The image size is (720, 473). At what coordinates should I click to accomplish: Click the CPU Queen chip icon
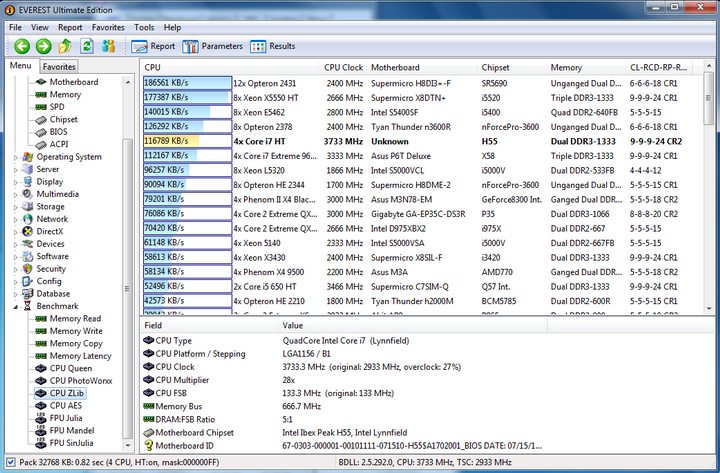point(41,368)
